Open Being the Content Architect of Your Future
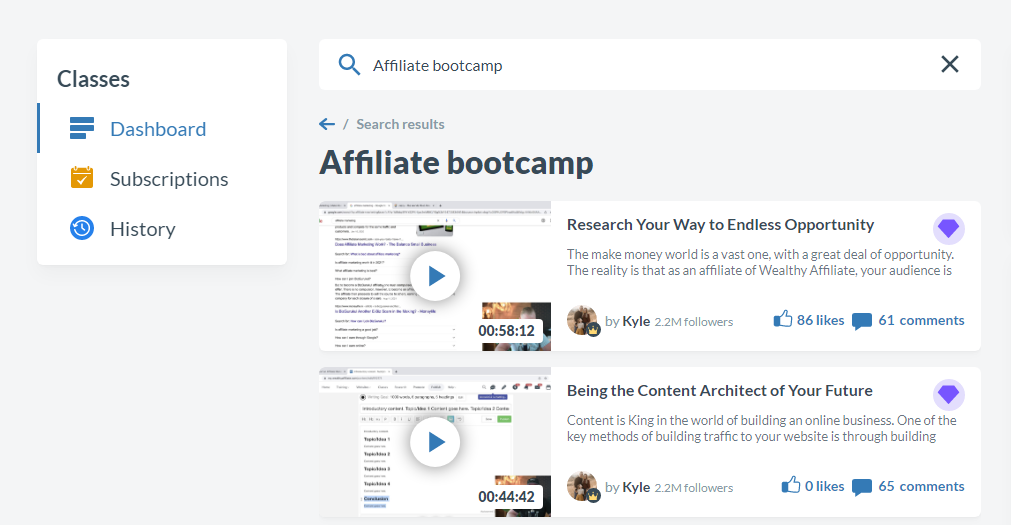Screen dimensions: 1011x525 click(719, 391)
